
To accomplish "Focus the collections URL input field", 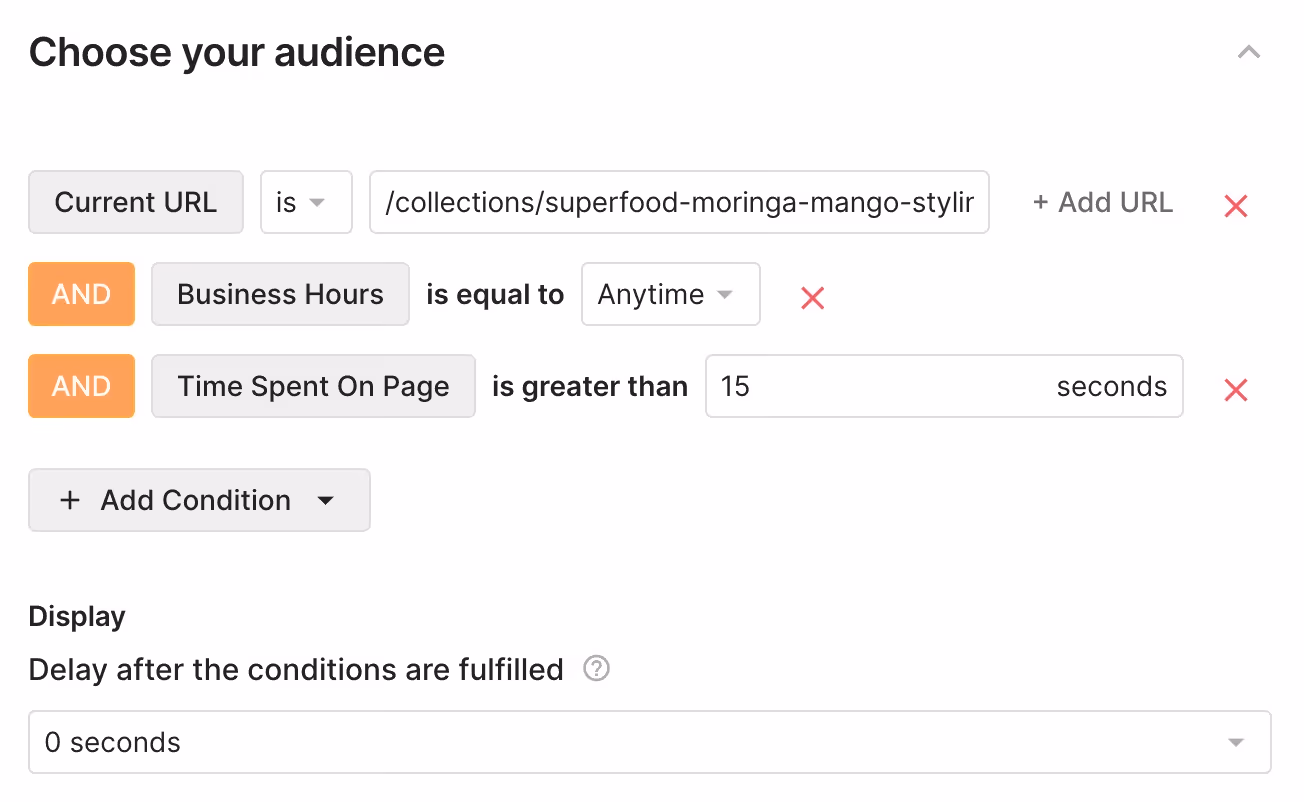I will click(x=679, y=202).
